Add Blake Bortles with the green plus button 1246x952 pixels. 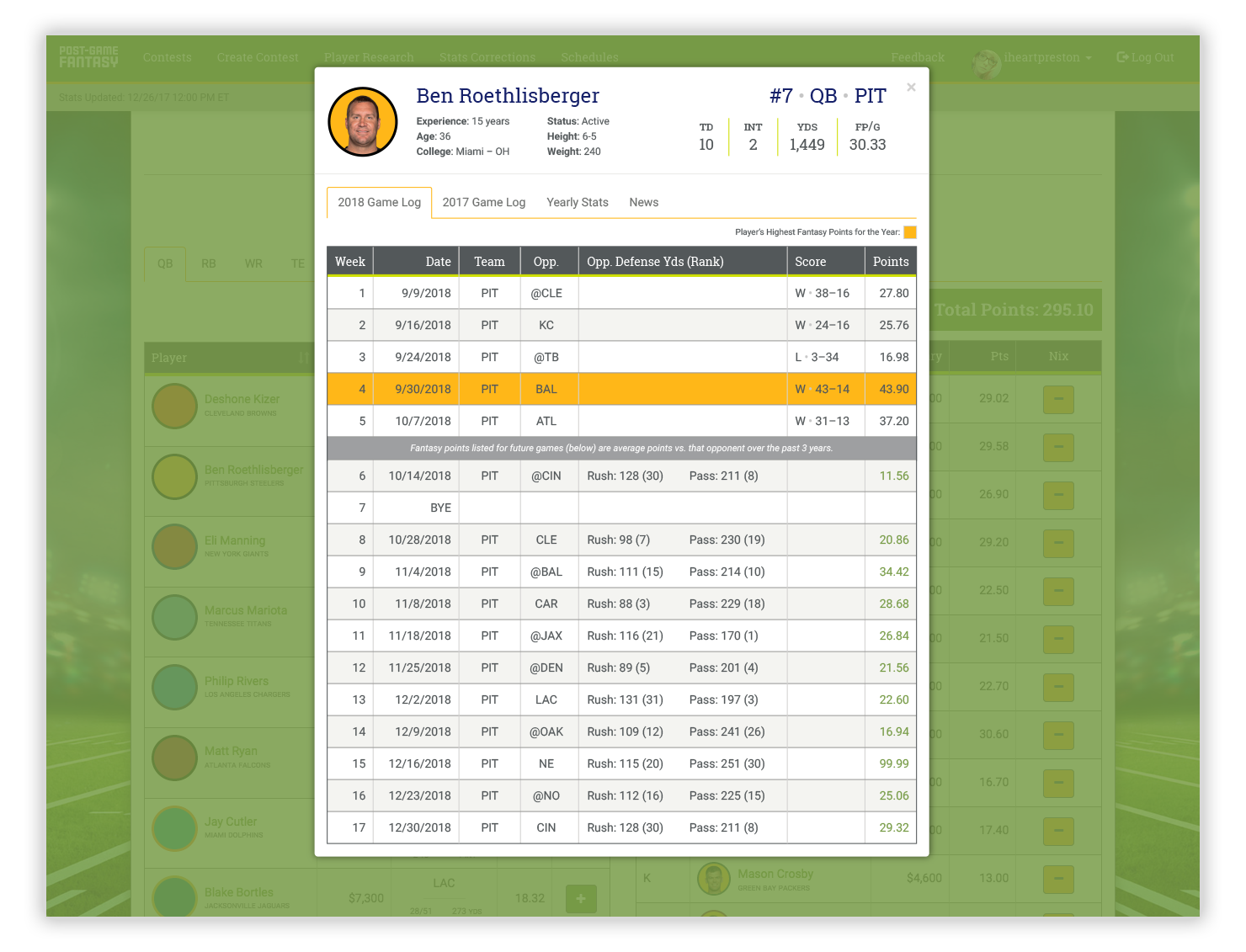(581, 898)
